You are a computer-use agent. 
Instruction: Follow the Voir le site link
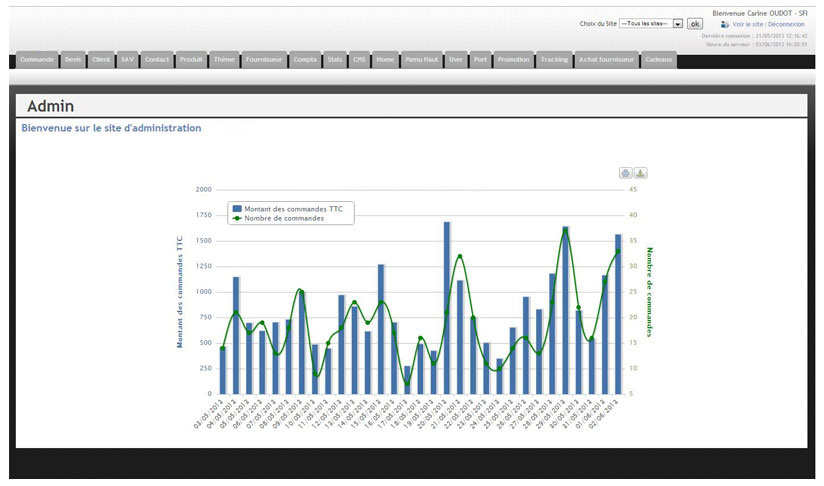(748, 24)
